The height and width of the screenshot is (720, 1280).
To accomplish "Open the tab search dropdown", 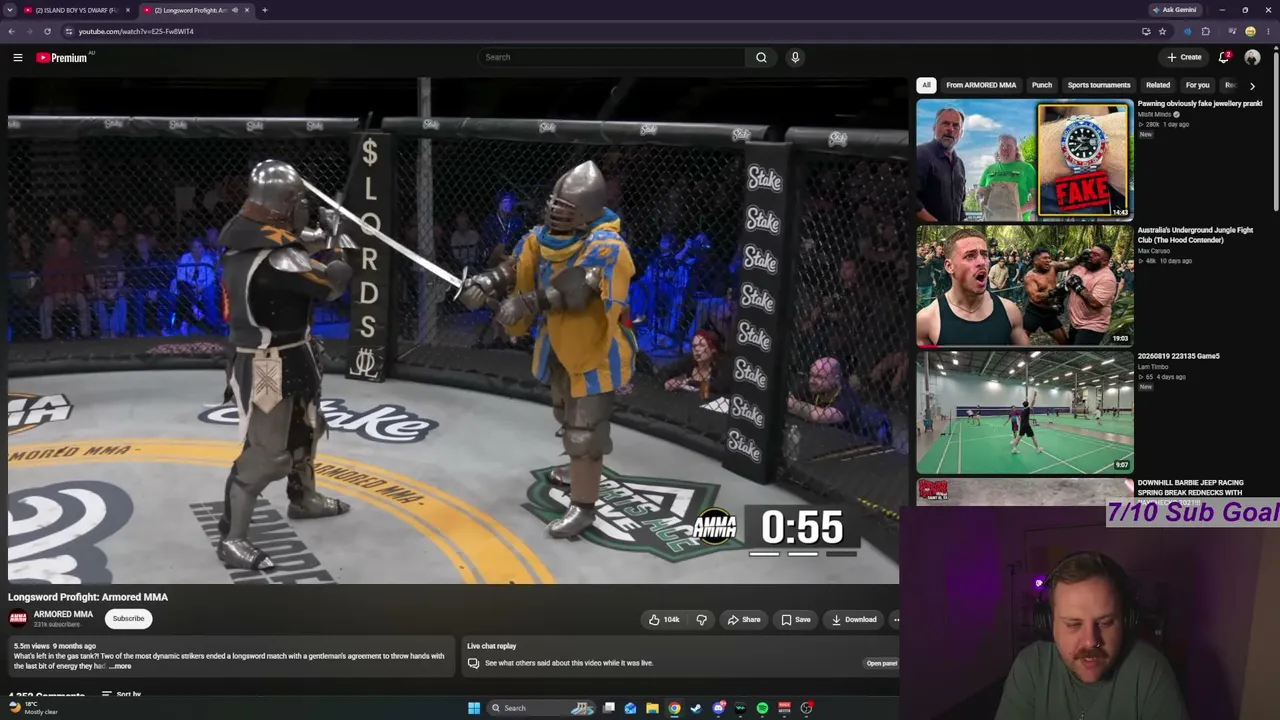I will pyautogui.click(x=8, y=10).
